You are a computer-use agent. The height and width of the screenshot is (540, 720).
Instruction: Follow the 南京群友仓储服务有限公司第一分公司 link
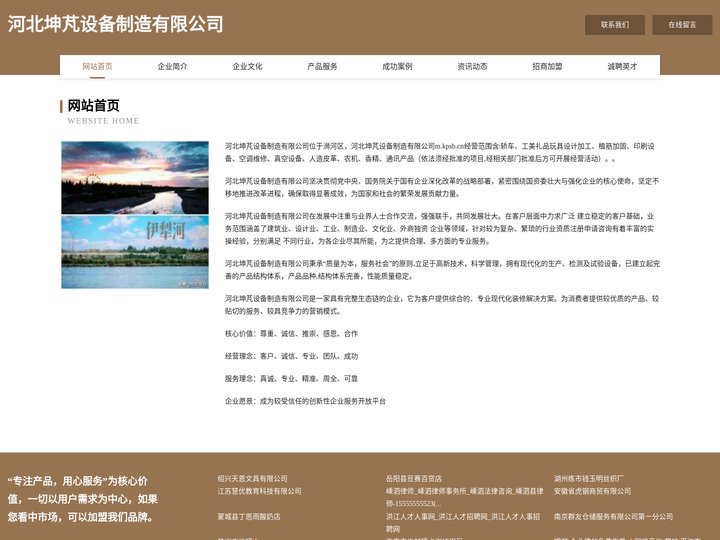[x=613, y=517]
